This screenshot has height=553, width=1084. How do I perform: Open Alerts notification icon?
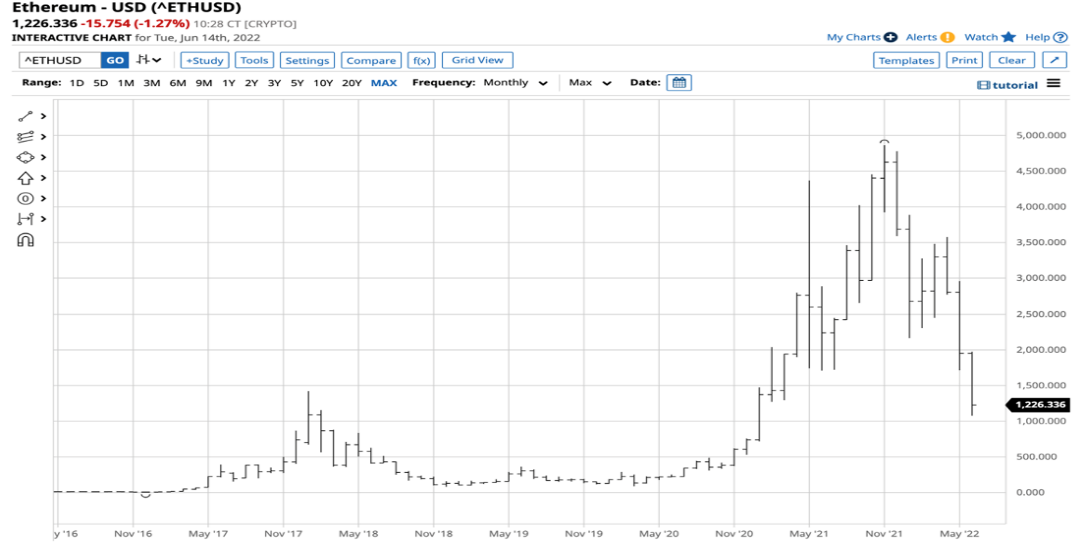947,37
